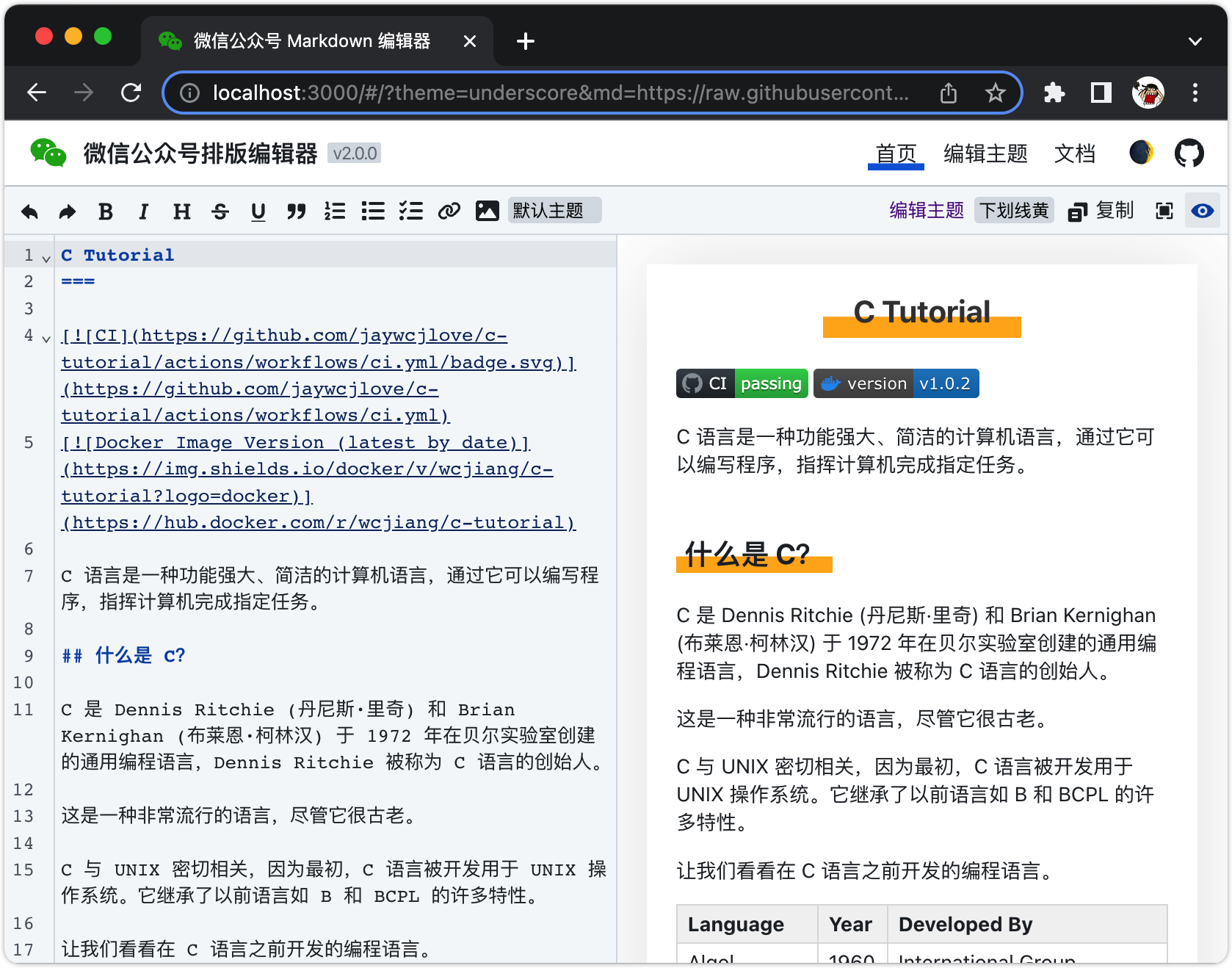Toggle the preview pane eye icon
This screenshot has width=1232, height=968.
pyautogui.click(x=1202, y=211)
